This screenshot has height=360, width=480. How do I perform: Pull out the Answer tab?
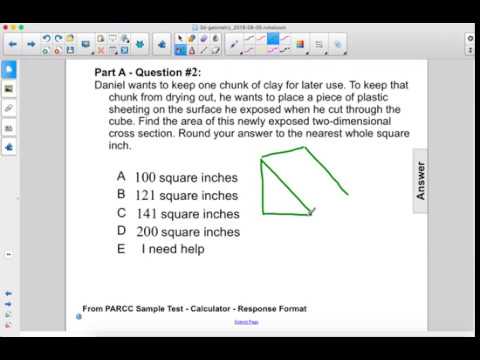tap(420, 180)
